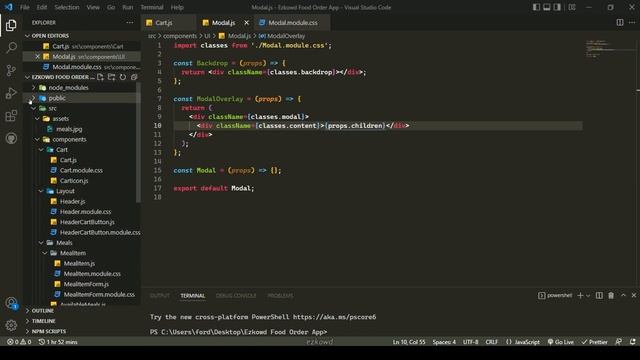Switch to the Output panel tab
Screen dimensions: 640x360
(160, 296)
